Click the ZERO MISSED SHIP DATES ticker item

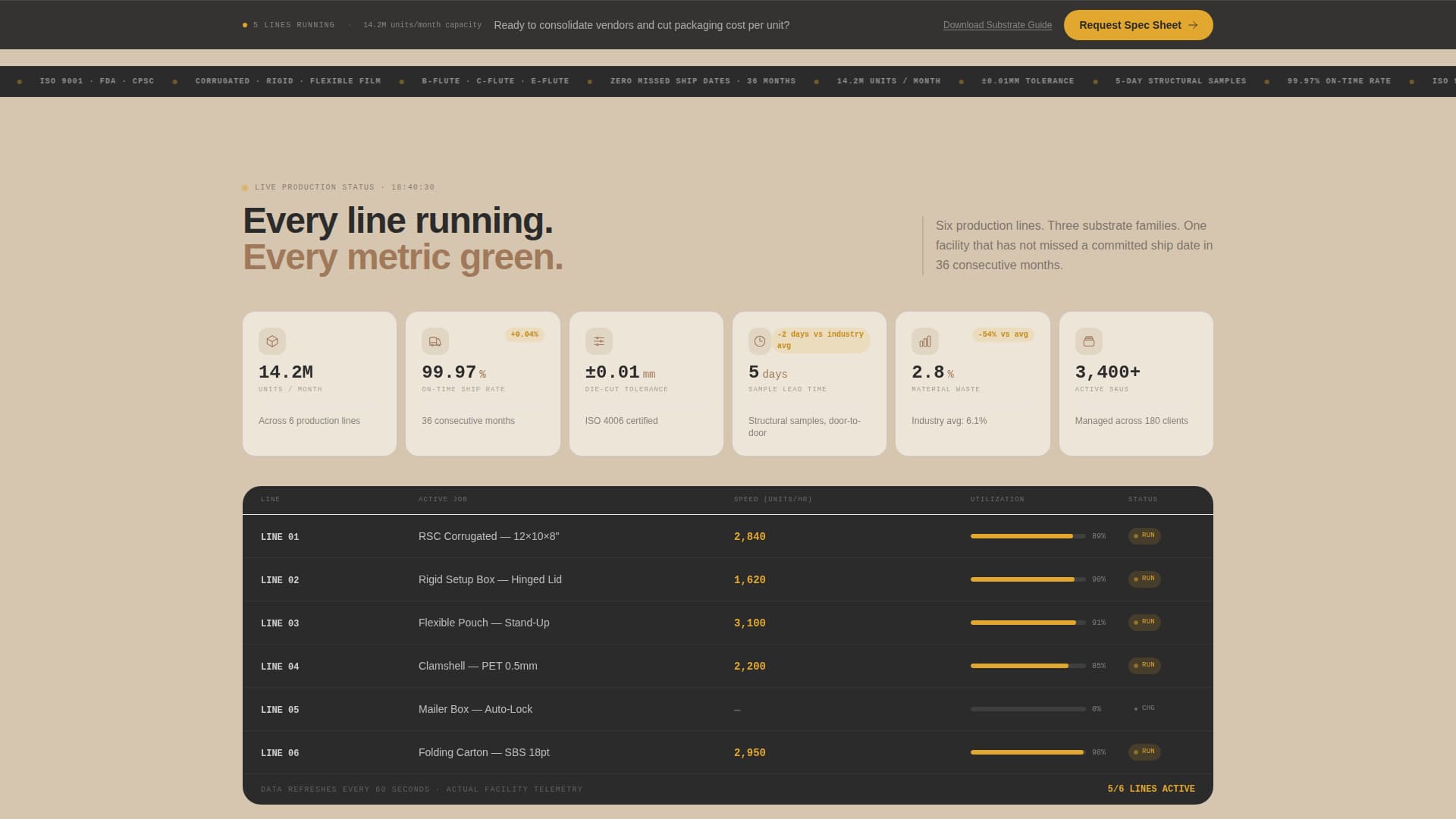point(704,81)
